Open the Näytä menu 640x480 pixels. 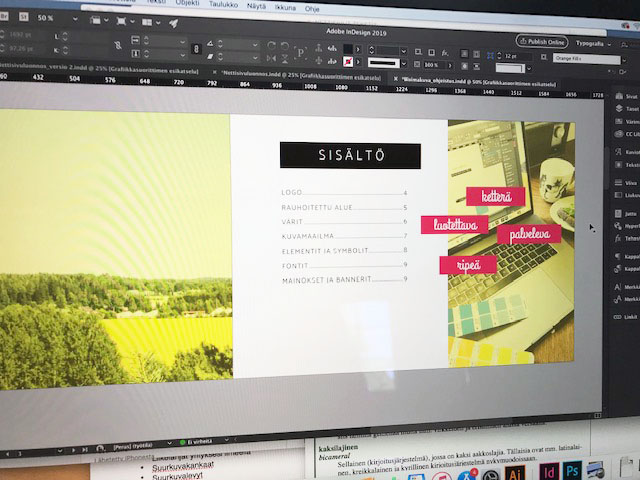(x=256, y=6)
